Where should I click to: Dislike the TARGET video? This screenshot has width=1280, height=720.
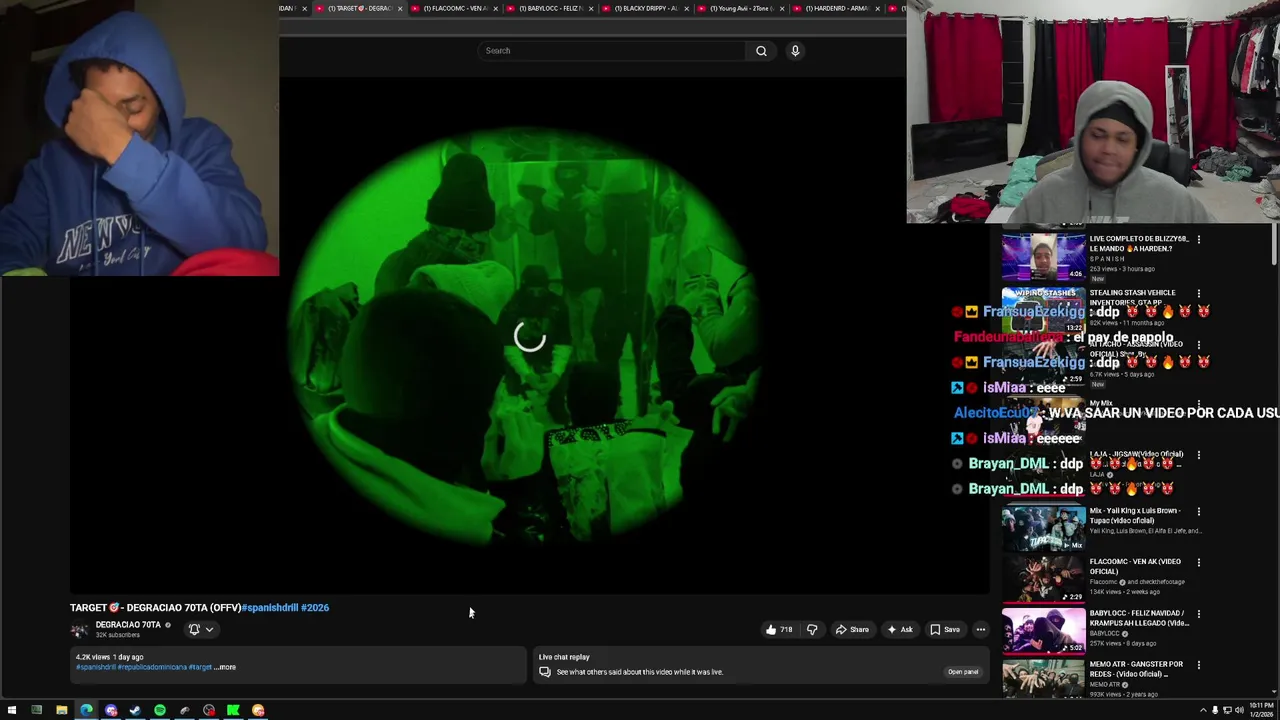click(812, 630)
